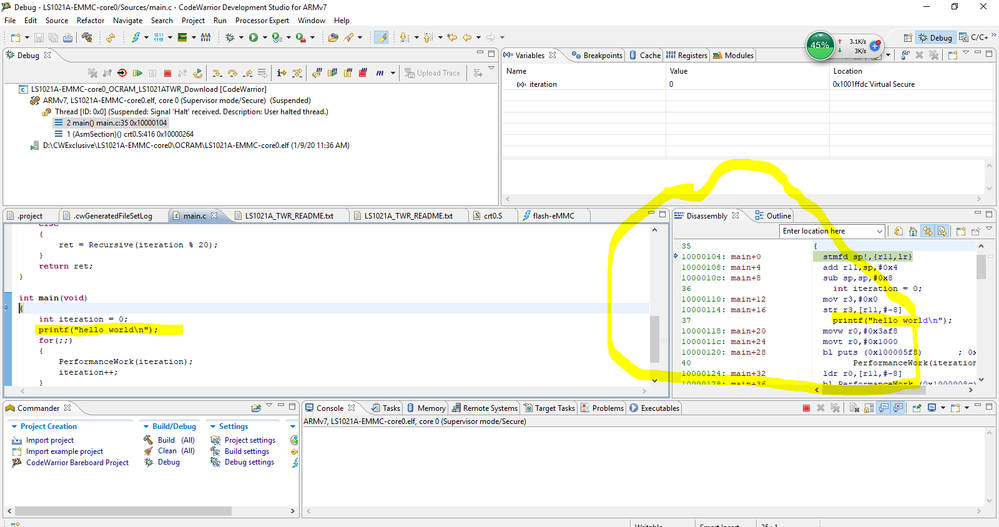This screenshot has height=527, width=999.
Task: Open the Refactor menu
Action: [x=90, y=20]
